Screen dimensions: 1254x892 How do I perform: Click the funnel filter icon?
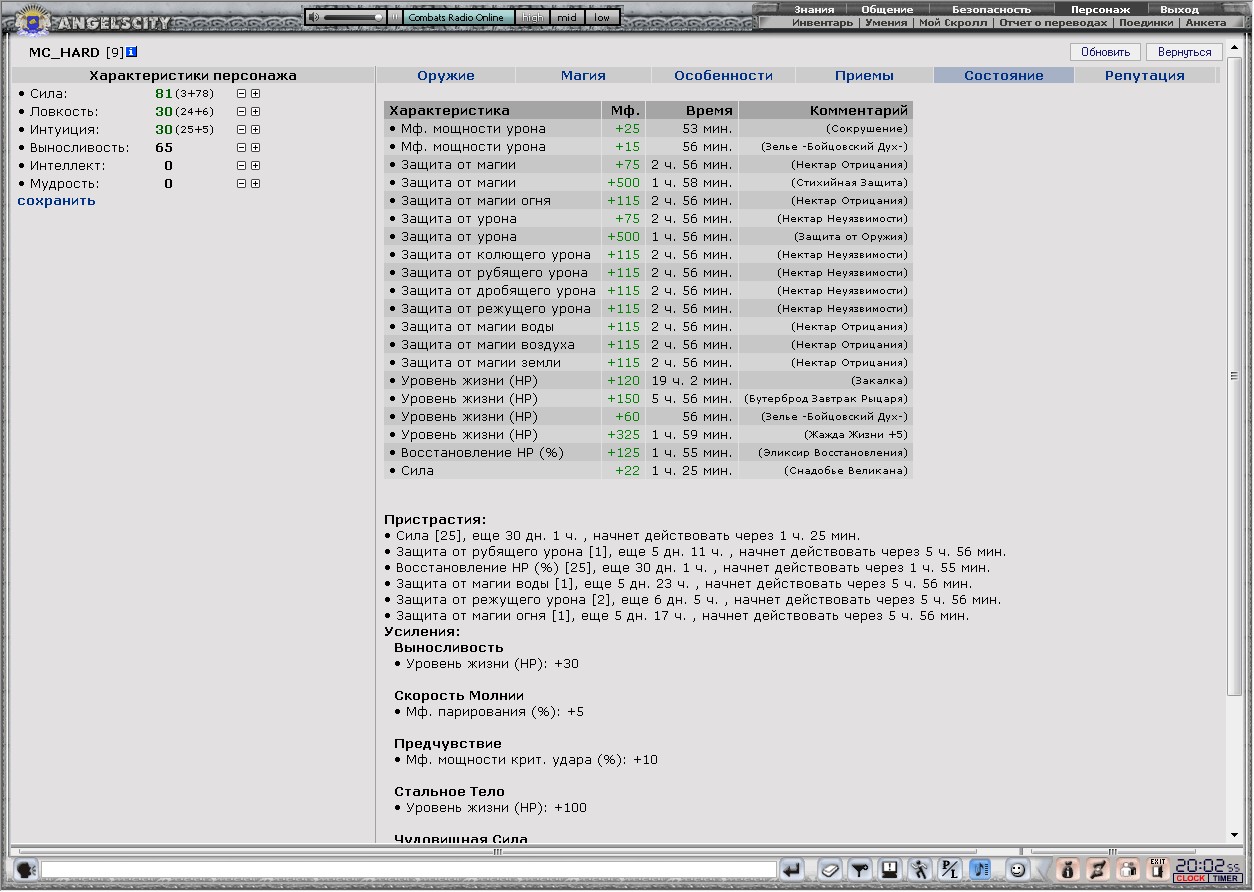859,869
